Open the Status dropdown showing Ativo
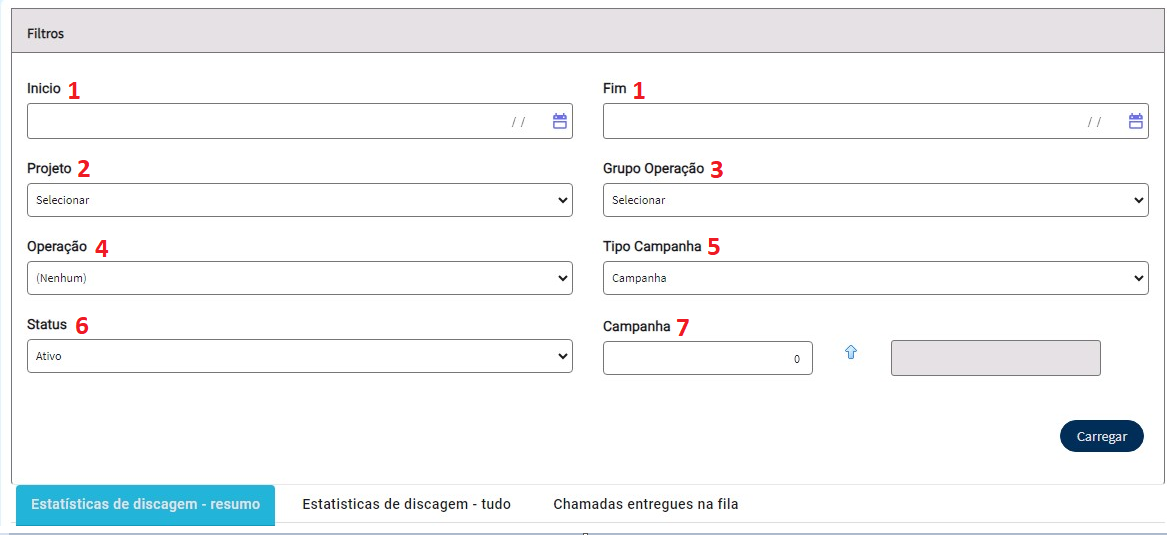Viewport: 1167px width, 535px height. tap(300, 356)
